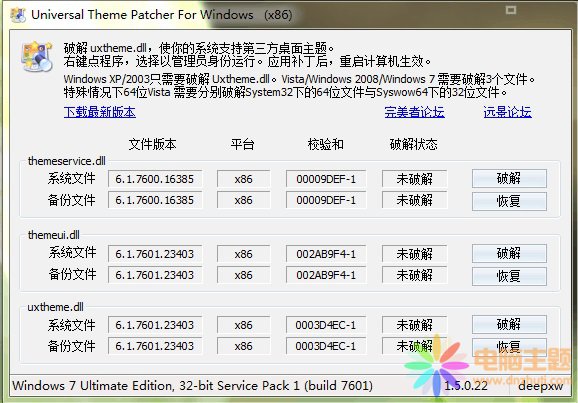Click themeui.dll system status 未破解
Viewport: 578px width, 403px height.
[x=414, y=254]
